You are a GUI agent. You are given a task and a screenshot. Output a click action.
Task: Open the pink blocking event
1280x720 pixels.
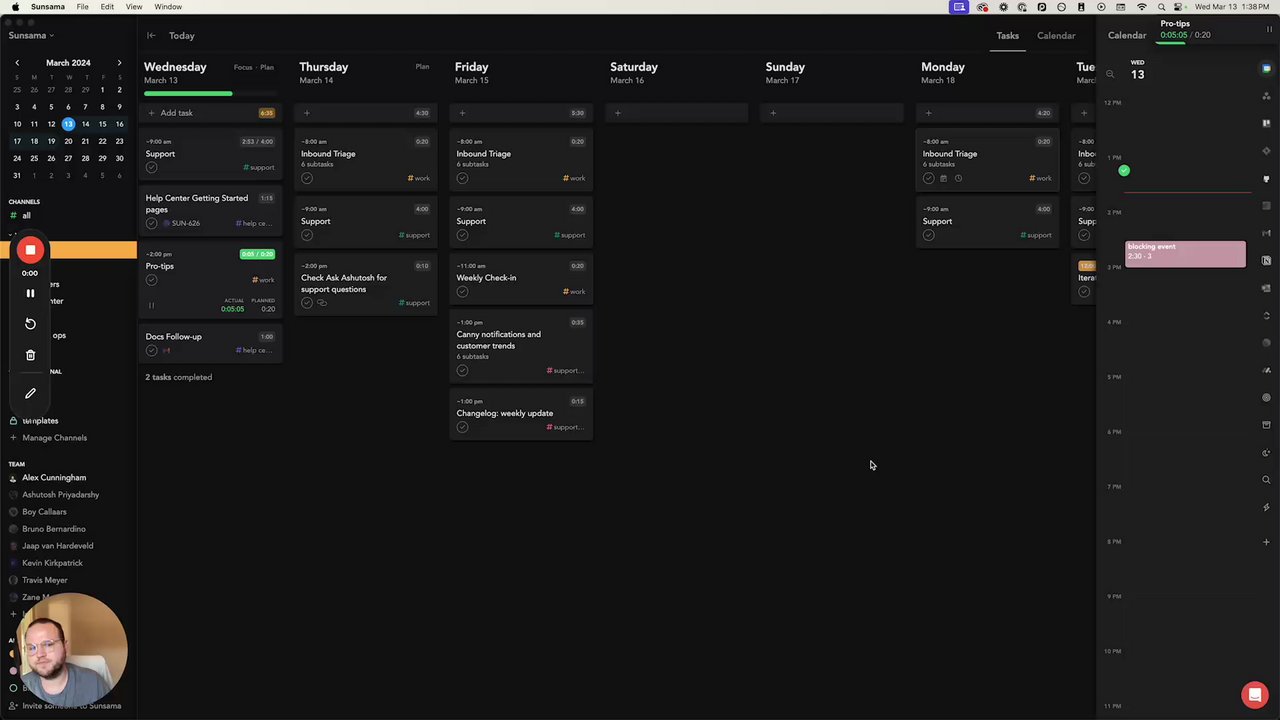click(x=1185, y=254)
